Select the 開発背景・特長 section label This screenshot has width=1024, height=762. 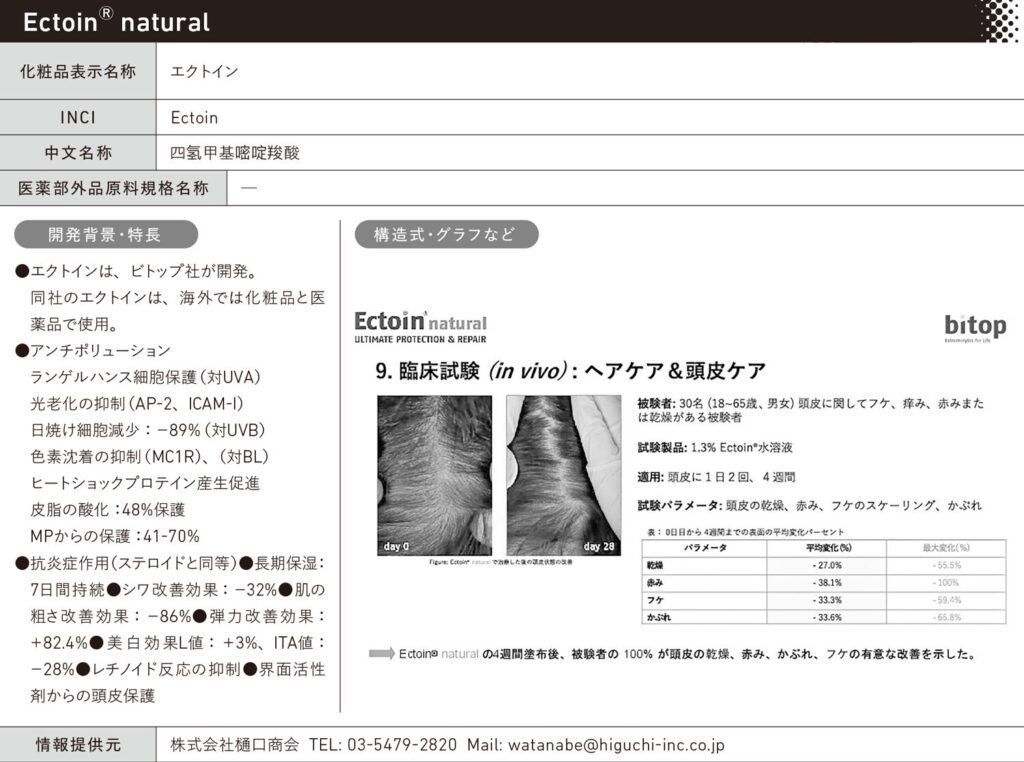[105, 235]
